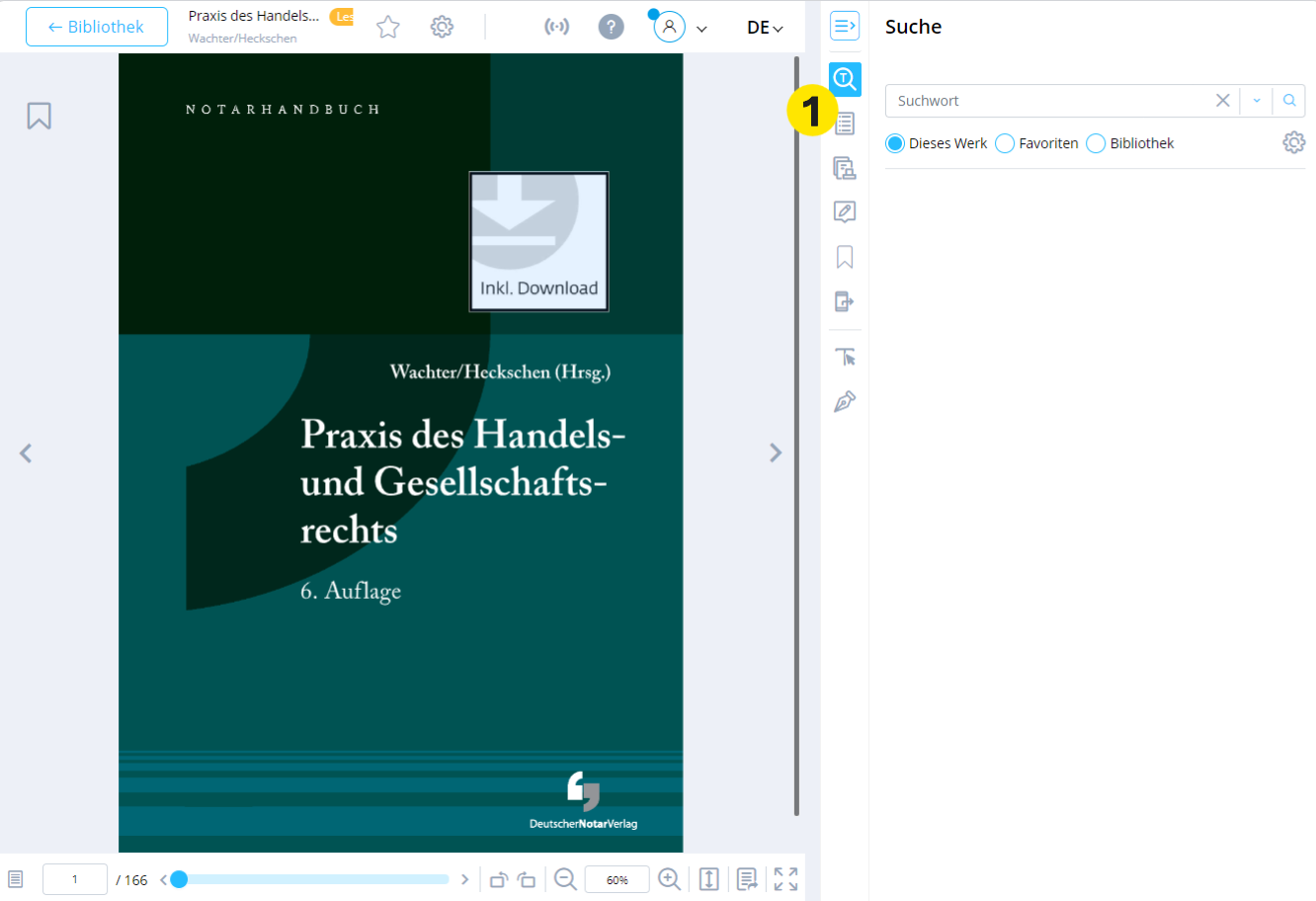Collapse the Suche side panel
Image resolution: width=1316 pixels, height=901 pixels.
pyautogui.click(x=845, y=27)
